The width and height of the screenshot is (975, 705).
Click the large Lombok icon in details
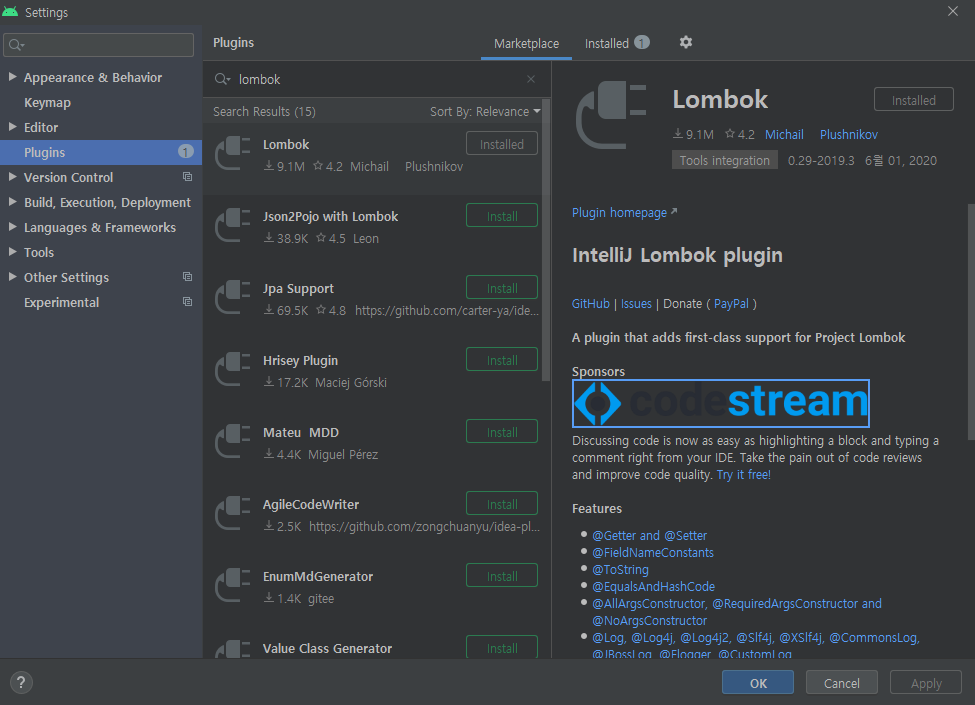pos(611,116)
